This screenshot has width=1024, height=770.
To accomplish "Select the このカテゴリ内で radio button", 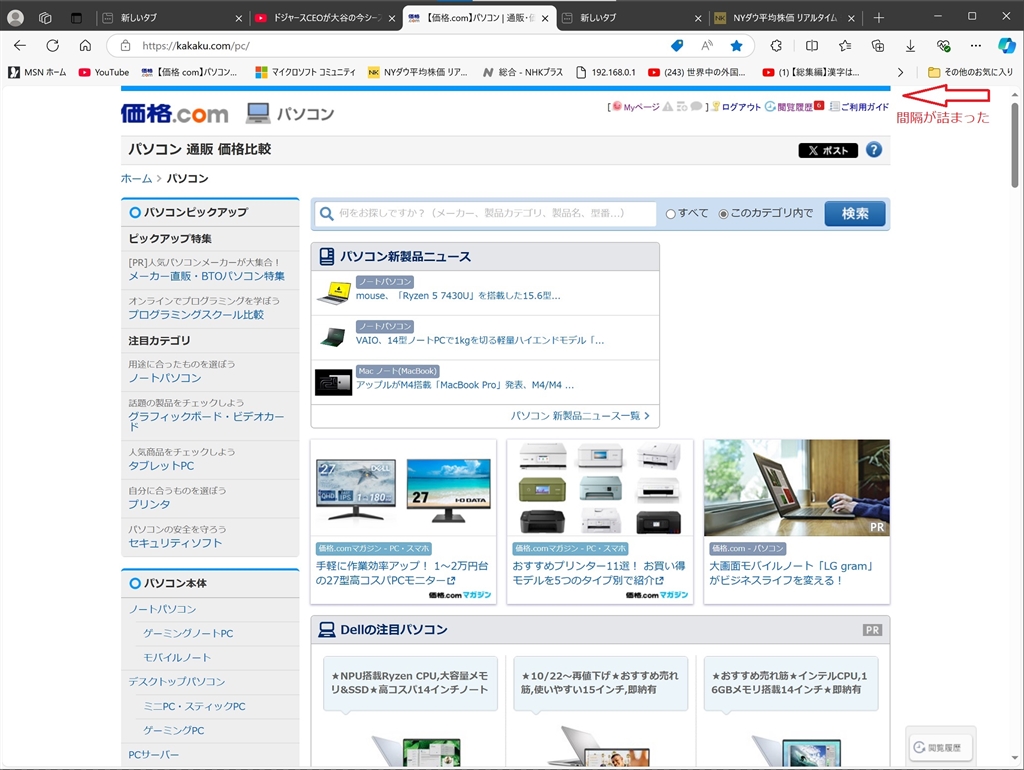I will pos(723,214).
